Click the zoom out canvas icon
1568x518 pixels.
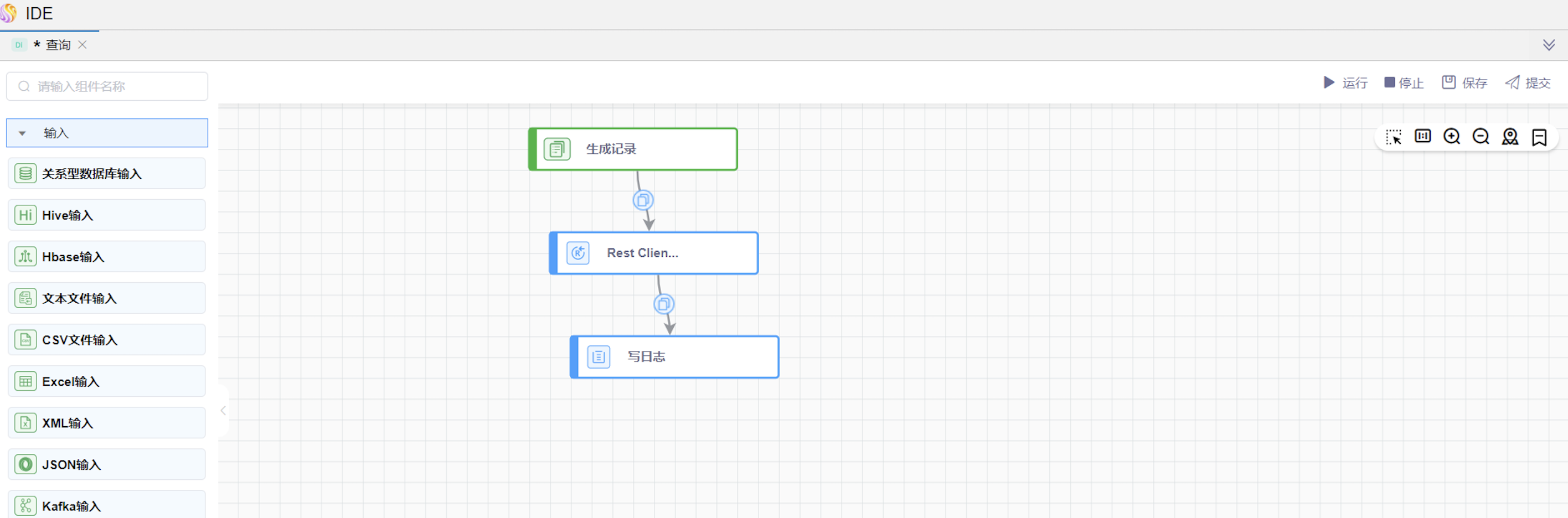click(x=1481, y=136)
